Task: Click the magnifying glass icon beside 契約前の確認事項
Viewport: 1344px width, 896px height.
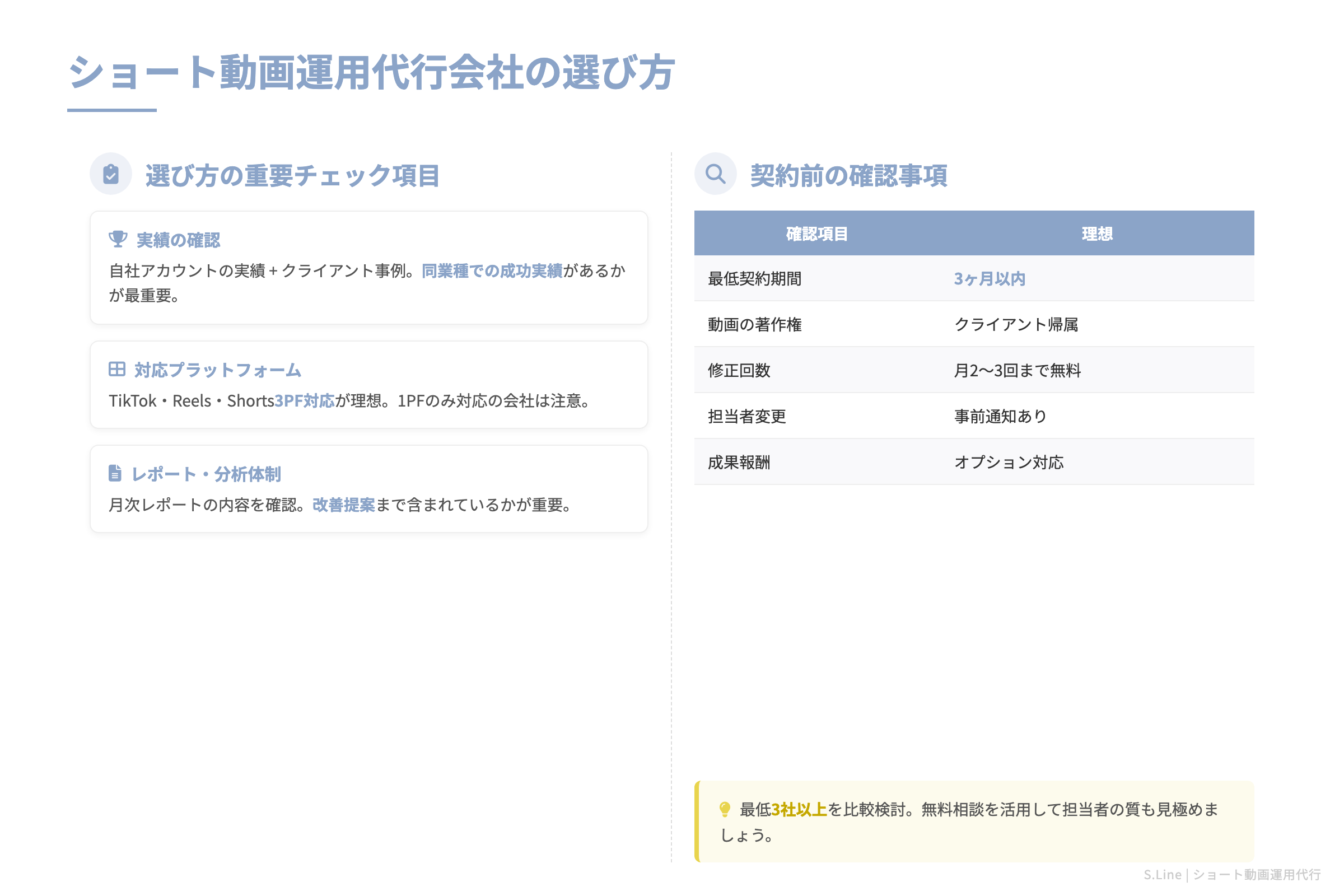Action: [717, 173]
